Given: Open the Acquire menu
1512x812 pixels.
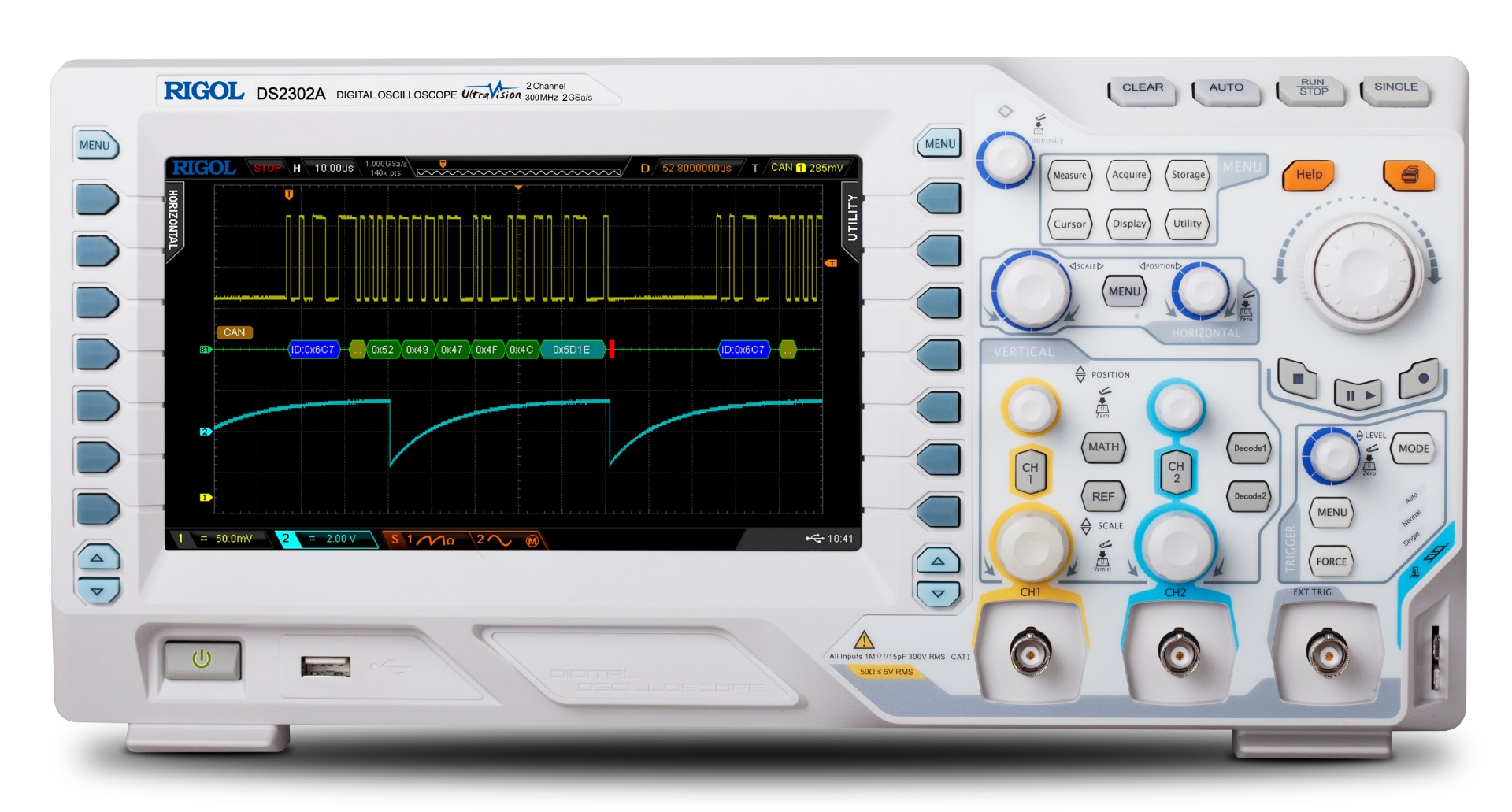Looking at the screenshot, I should point(1128,176).
